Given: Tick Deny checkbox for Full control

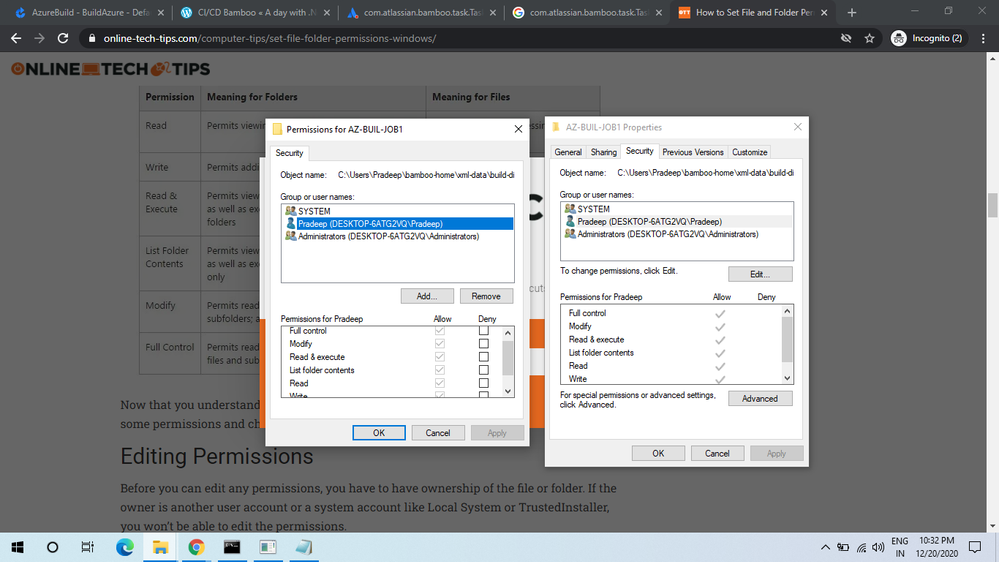Looking at the screenshot, I should pyautogui.click(x=484, y=331).
